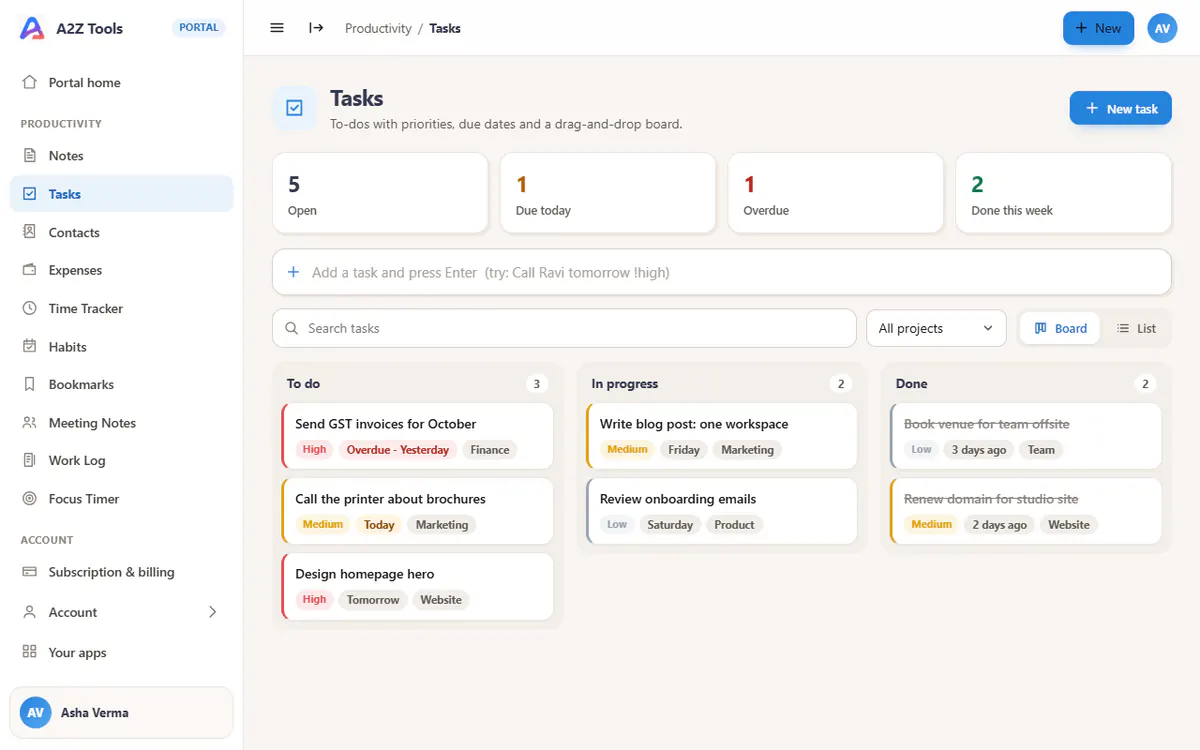The width and height of the screenshot is (1200, 750).
Task: Click the PORTAL badge
Action: pos(199,27)
